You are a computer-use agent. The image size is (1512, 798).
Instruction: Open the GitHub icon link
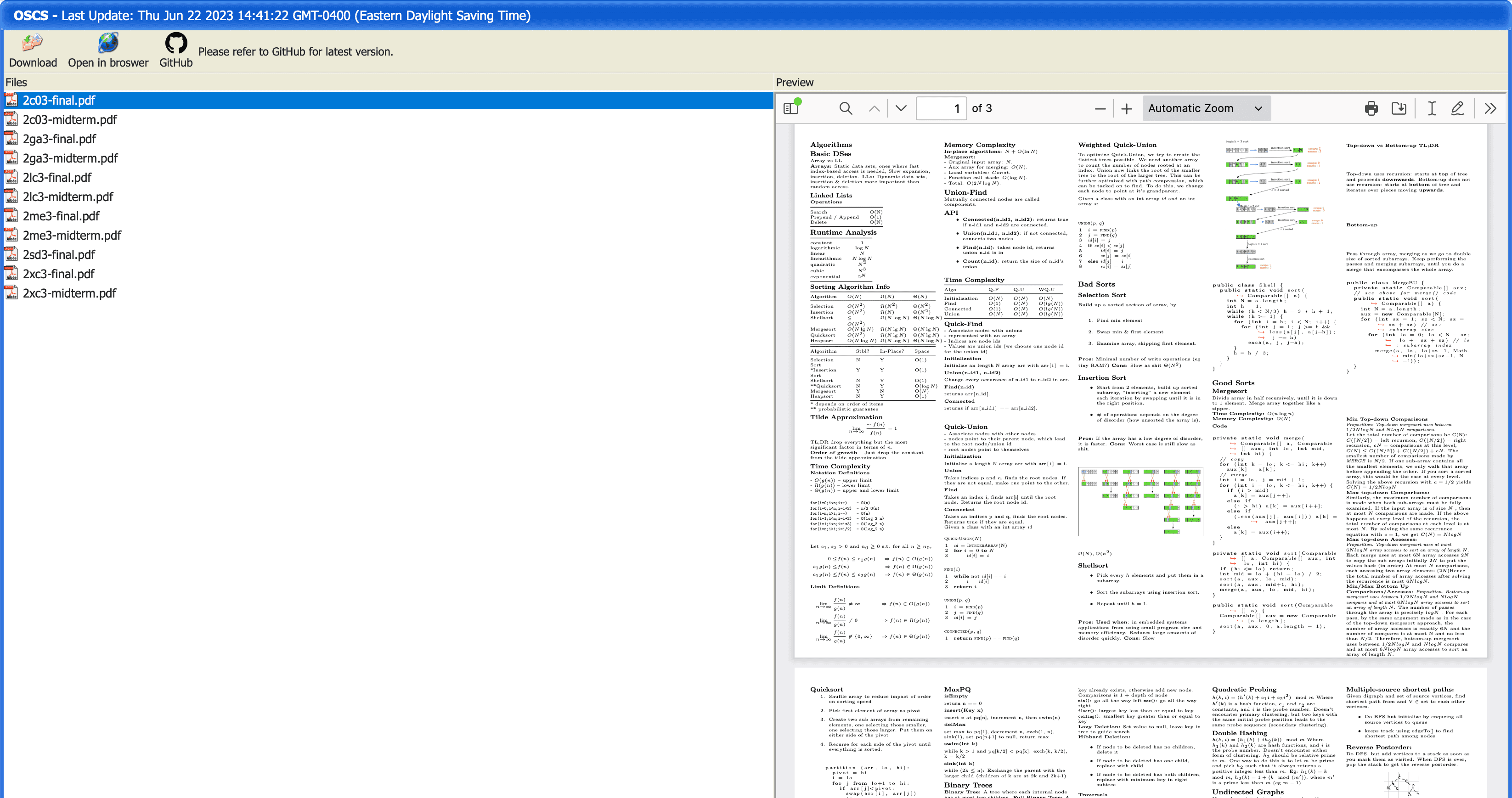pyautogui.click(x=176, y=43)
